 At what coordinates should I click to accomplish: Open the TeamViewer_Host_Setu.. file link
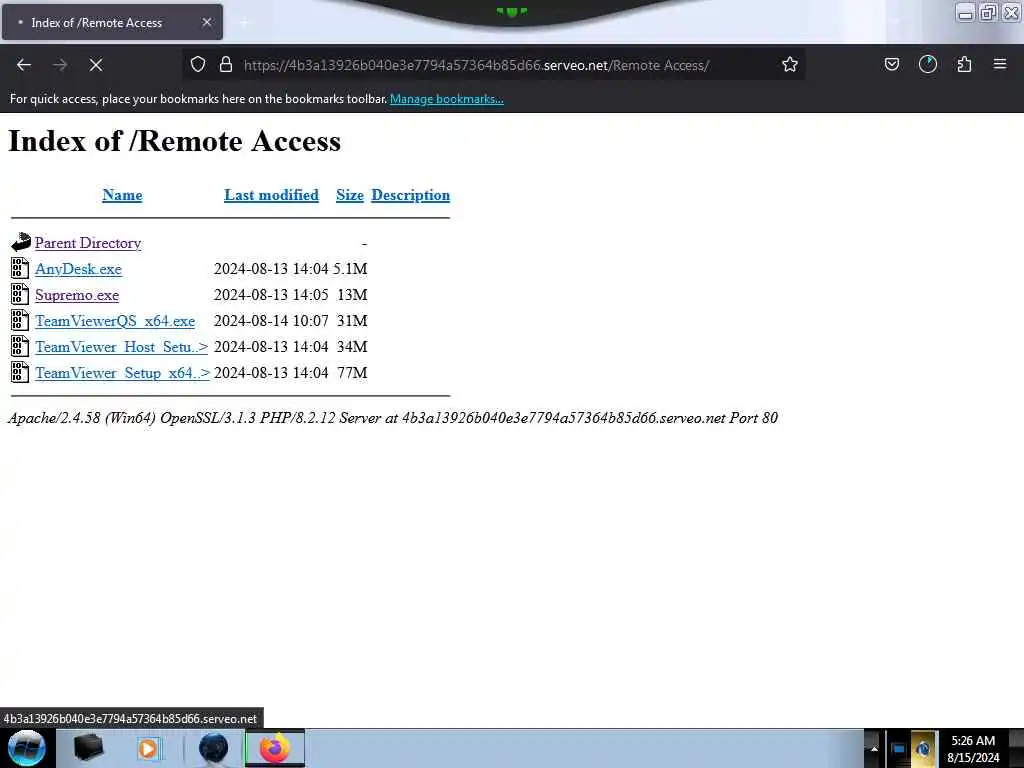coord(121,347)
